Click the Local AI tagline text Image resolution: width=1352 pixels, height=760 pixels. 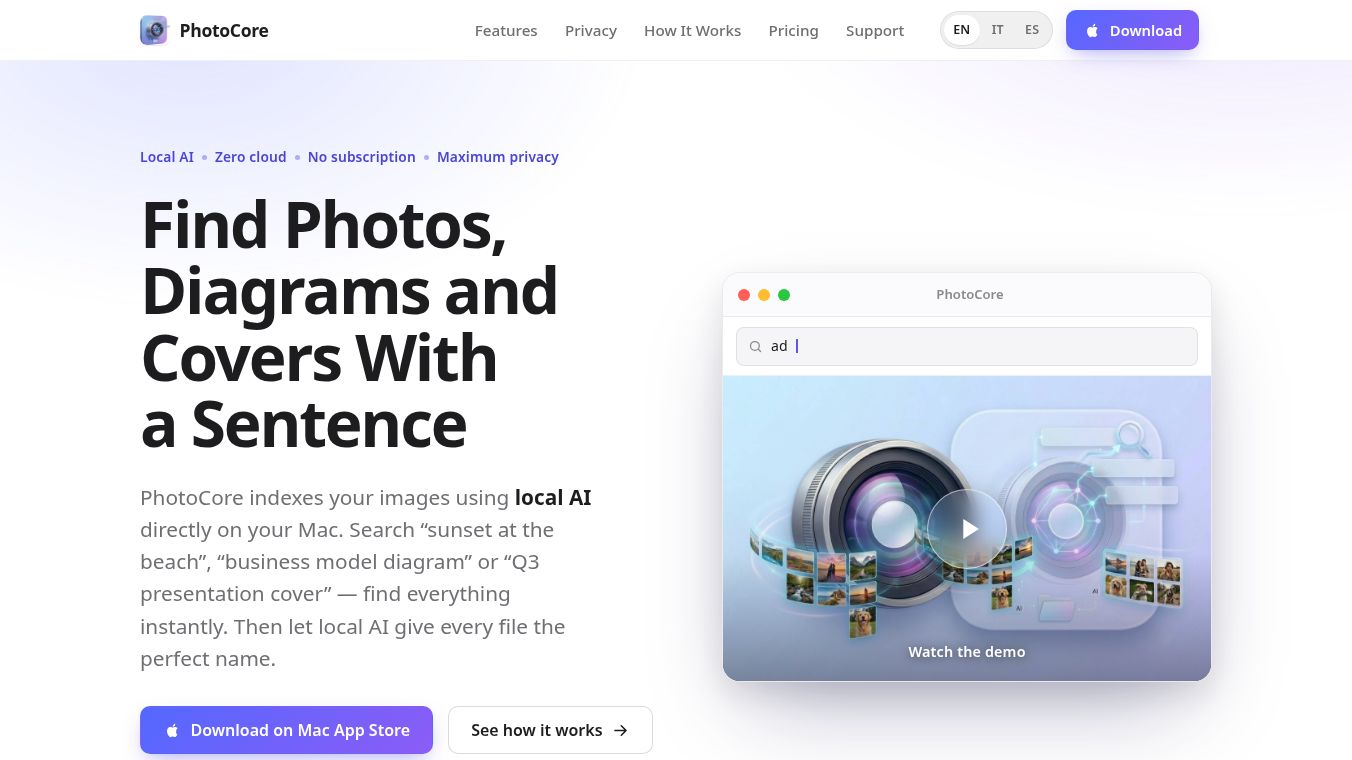[x=167, y=157]
